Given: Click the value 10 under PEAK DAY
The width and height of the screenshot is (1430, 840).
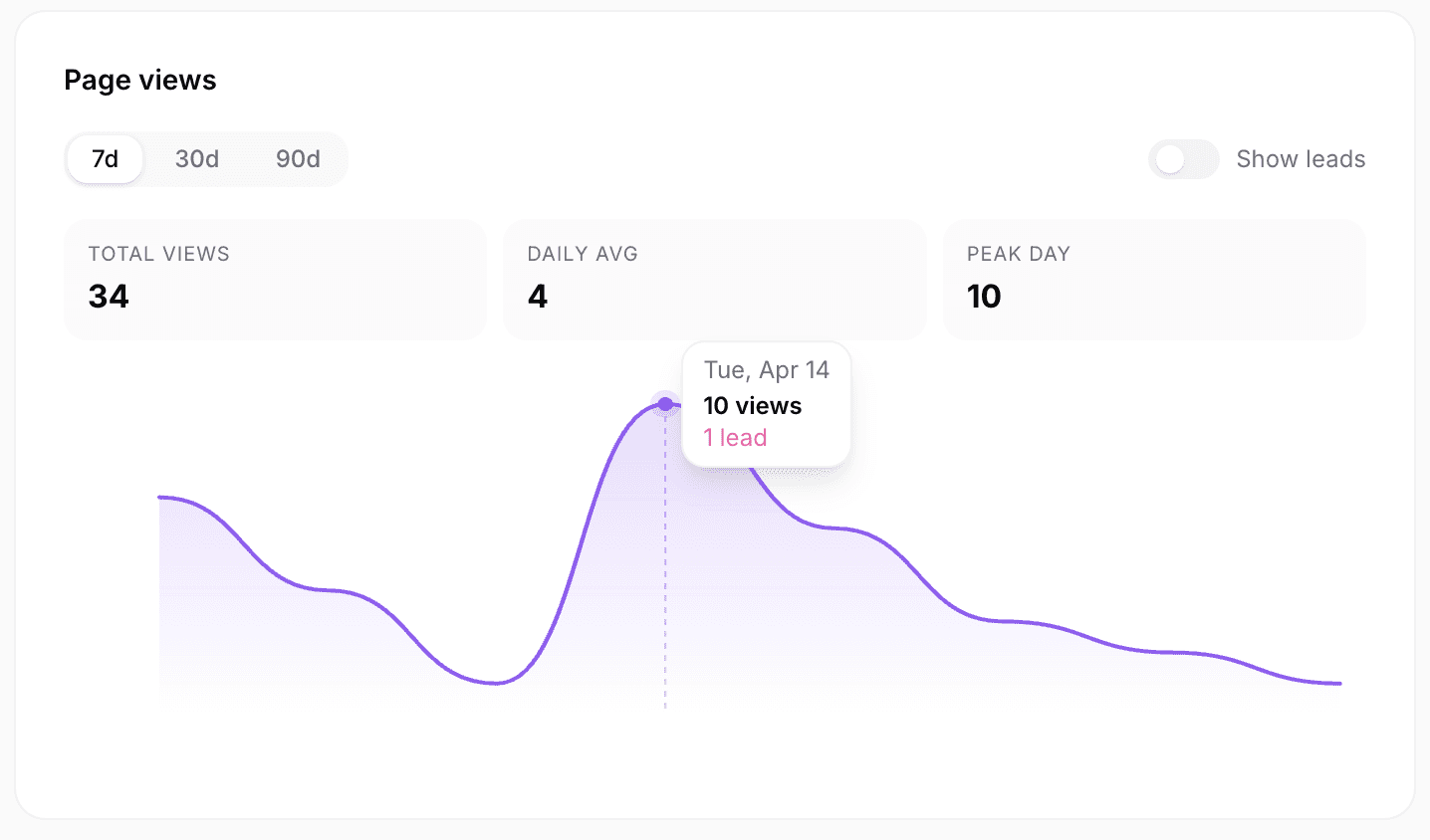Looking at the screenshot, I should (x=984, y=296).
